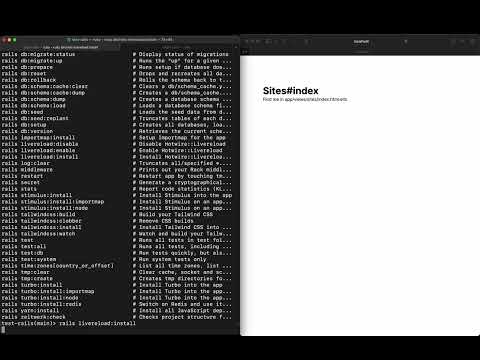Click '# Remove CSS builds' comment

[x=163, y=221]
